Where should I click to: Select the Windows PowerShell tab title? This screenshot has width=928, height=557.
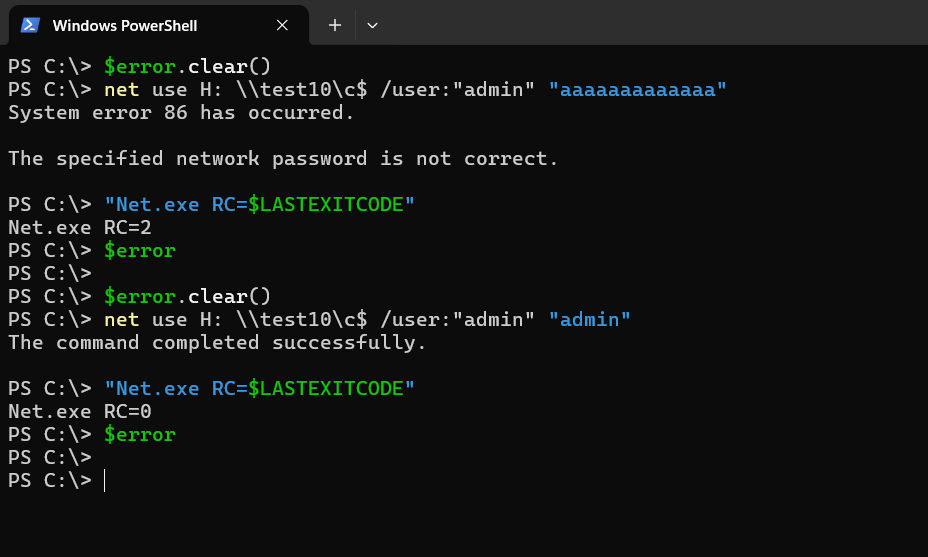pyautogui.click(x=125, y=25)
